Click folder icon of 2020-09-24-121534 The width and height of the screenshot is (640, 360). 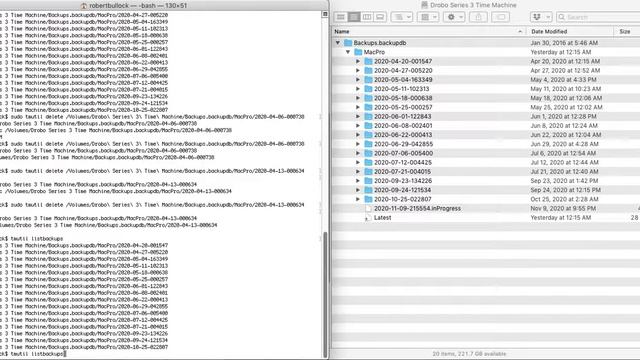coord(369,190)
